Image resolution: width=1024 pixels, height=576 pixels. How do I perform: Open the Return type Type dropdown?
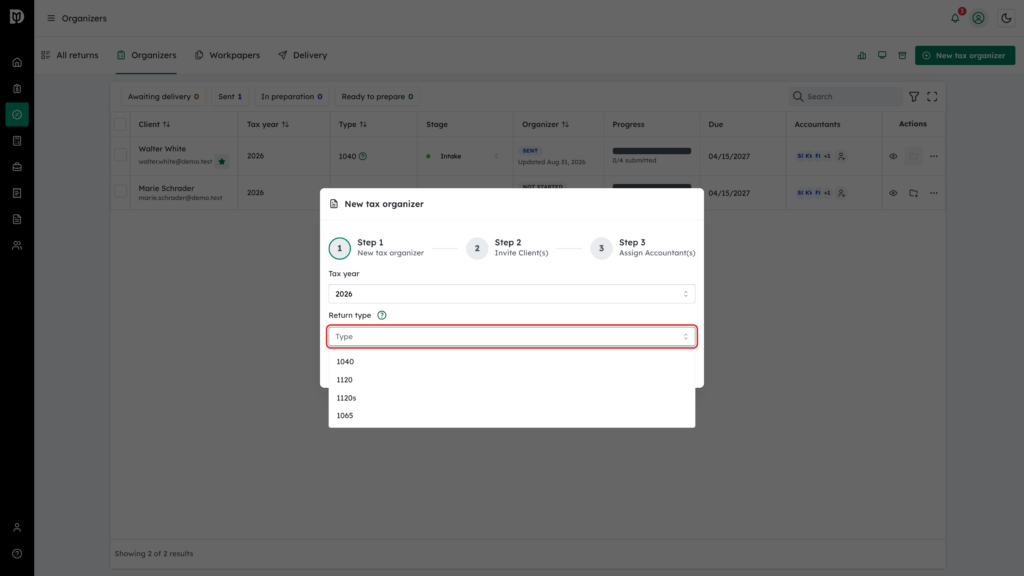[x=511, y=336]
